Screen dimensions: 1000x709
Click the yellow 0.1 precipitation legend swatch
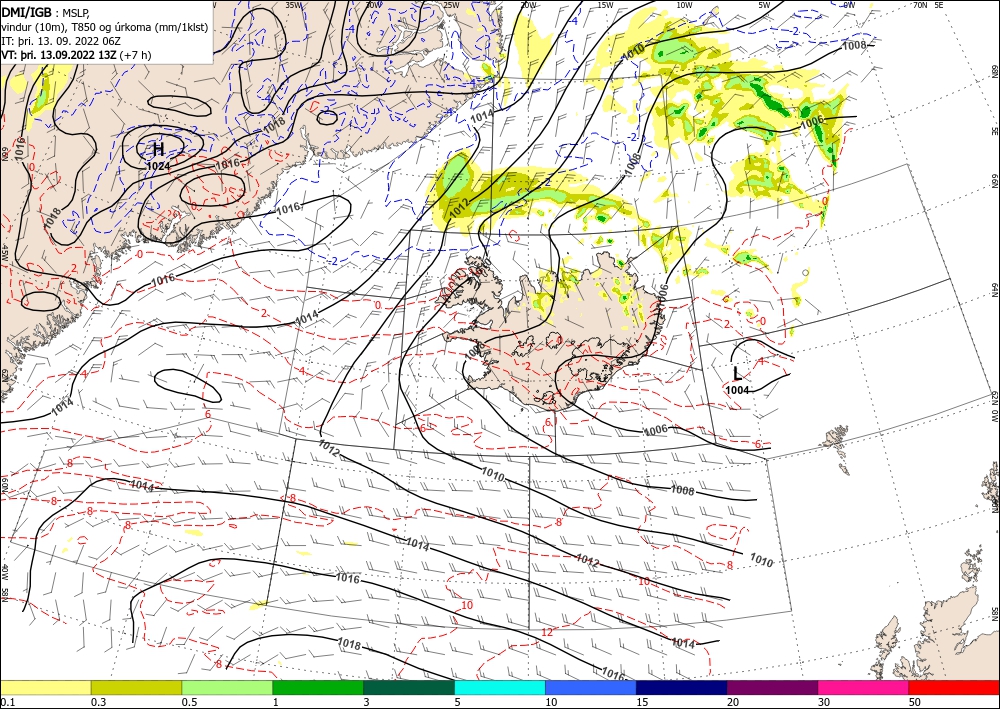click(45, 687)
